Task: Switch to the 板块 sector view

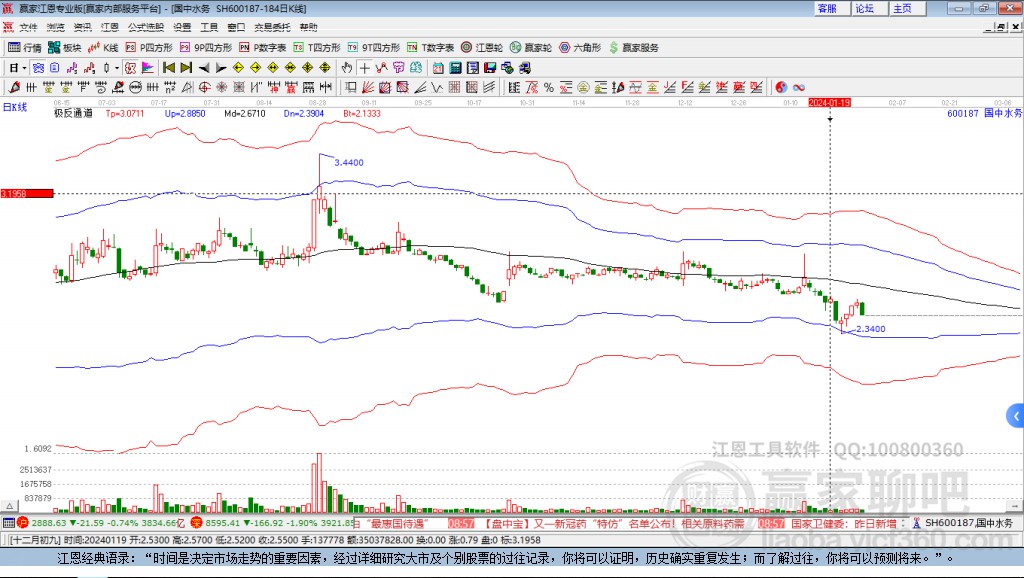Action: tap(65, 47)
